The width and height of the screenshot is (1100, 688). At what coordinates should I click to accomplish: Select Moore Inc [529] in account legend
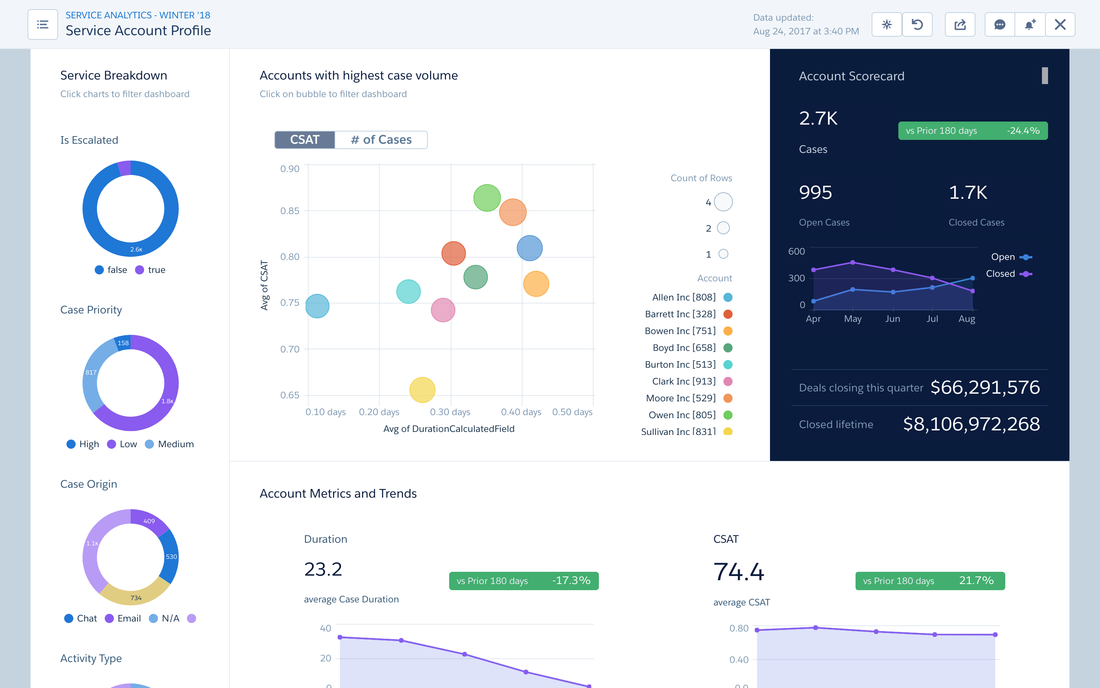click(x=689, y=398)
